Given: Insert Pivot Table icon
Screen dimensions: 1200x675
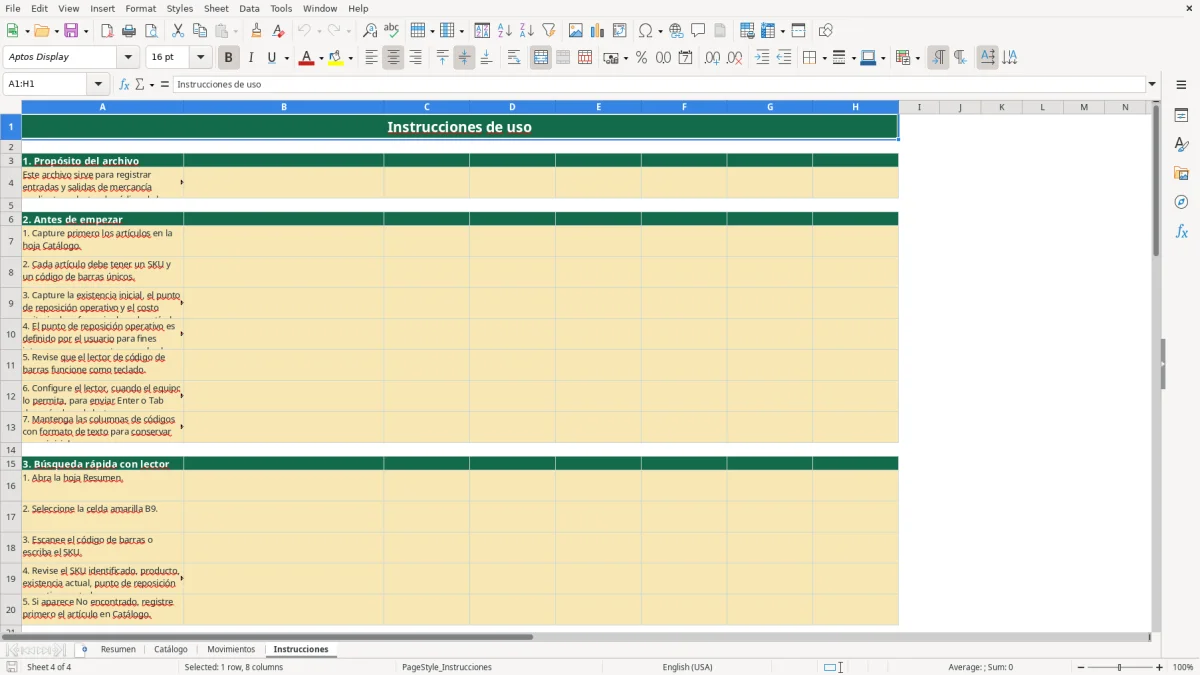Looking at the screenshot, I should coord(620,31).
